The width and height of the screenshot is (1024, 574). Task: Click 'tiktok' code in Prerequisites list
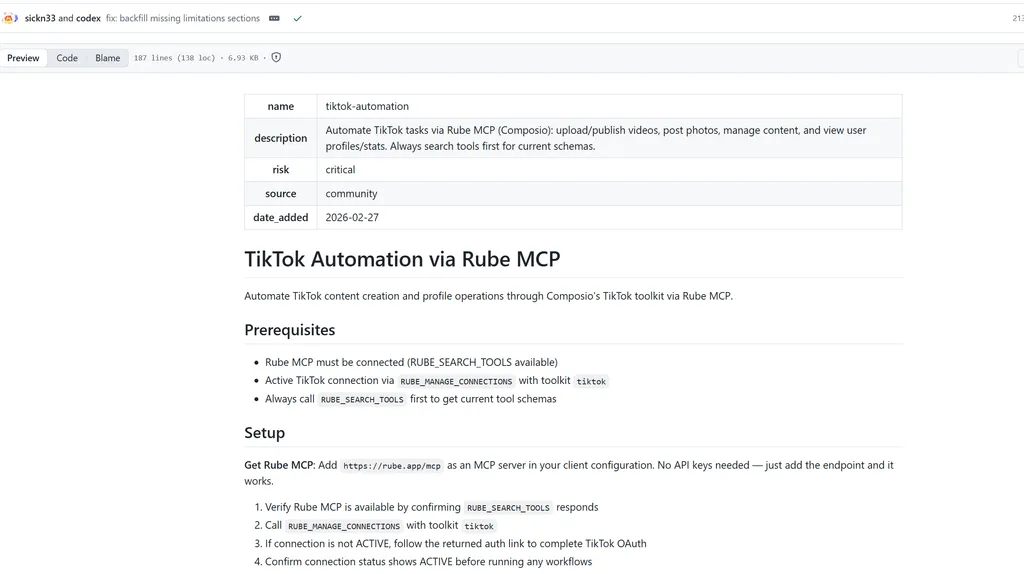(x=591, y=381)
